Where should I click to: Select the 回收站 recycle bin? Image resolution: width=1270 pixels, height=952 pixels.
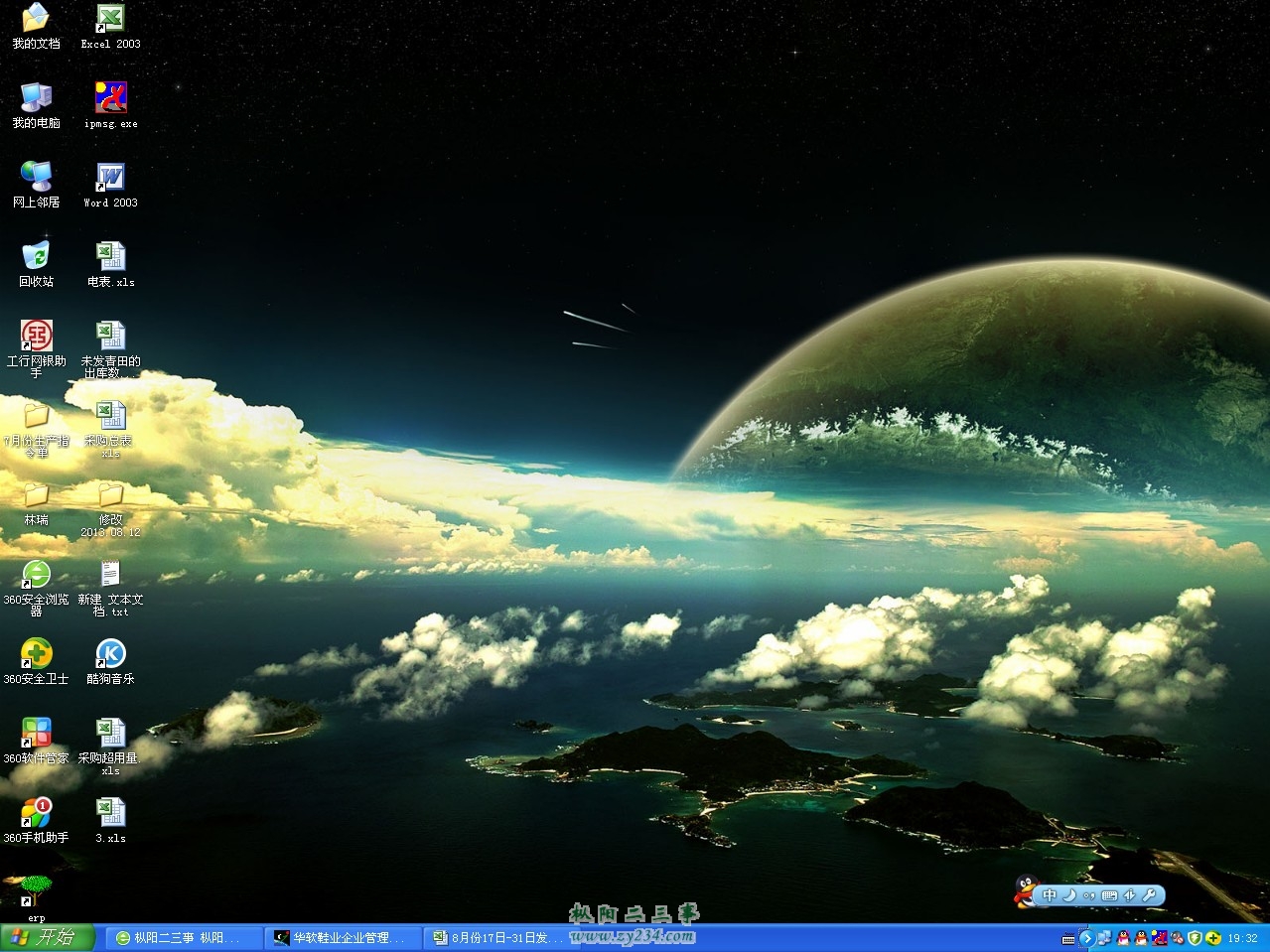pos(36,264)
